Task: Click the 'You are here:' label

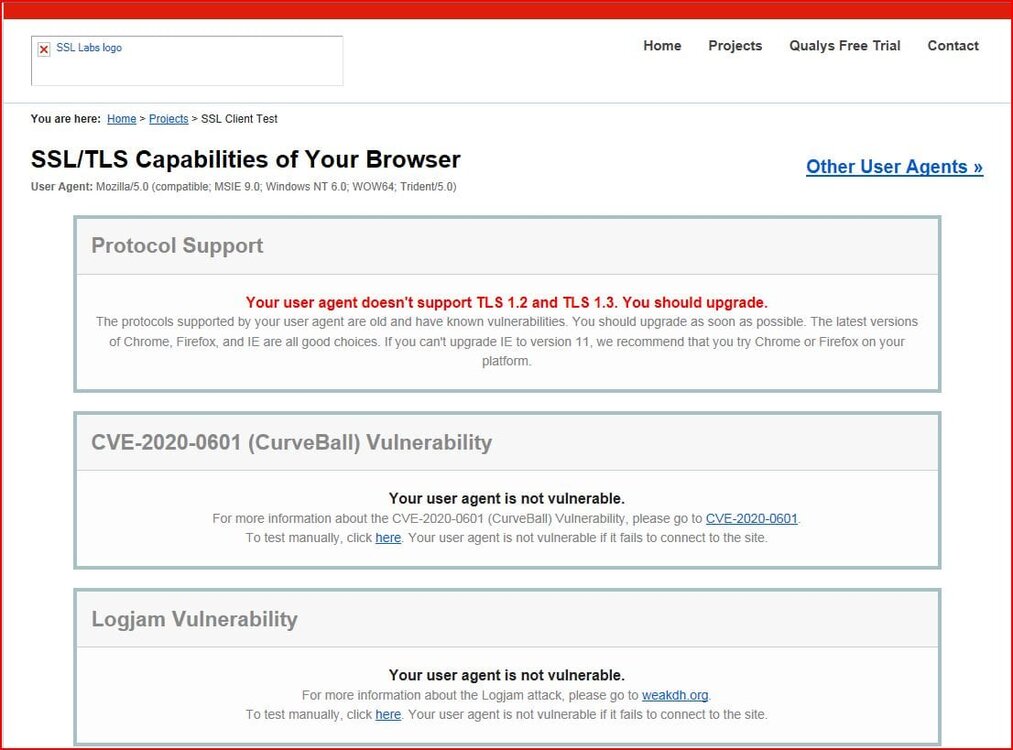Action: pyautogui.click(x=65, y=119)
